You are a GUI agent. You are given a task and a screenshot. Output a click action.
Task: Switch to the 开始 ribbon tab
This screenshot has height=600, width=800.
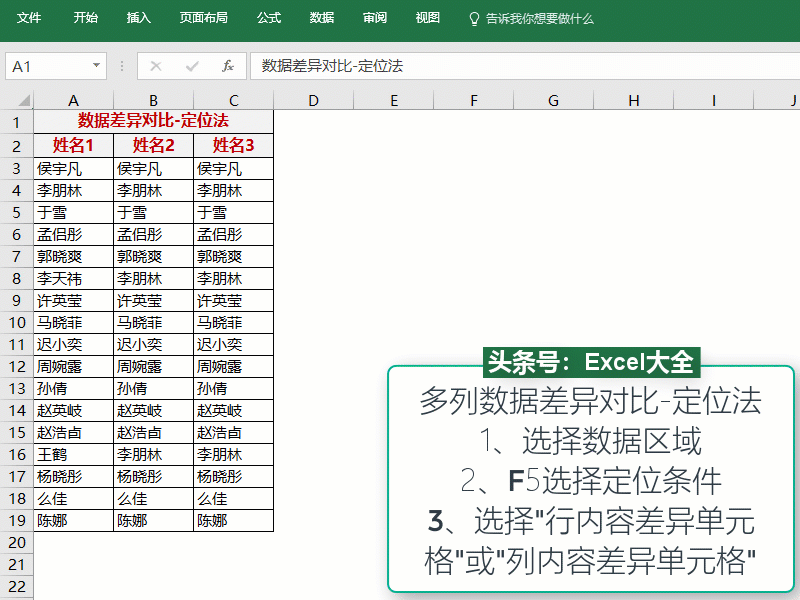[85, 17]
